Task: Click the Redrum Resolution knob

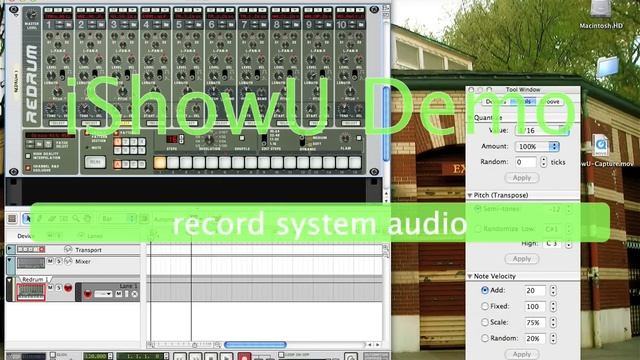Action: pyautogui.click(x=209, y=140)
